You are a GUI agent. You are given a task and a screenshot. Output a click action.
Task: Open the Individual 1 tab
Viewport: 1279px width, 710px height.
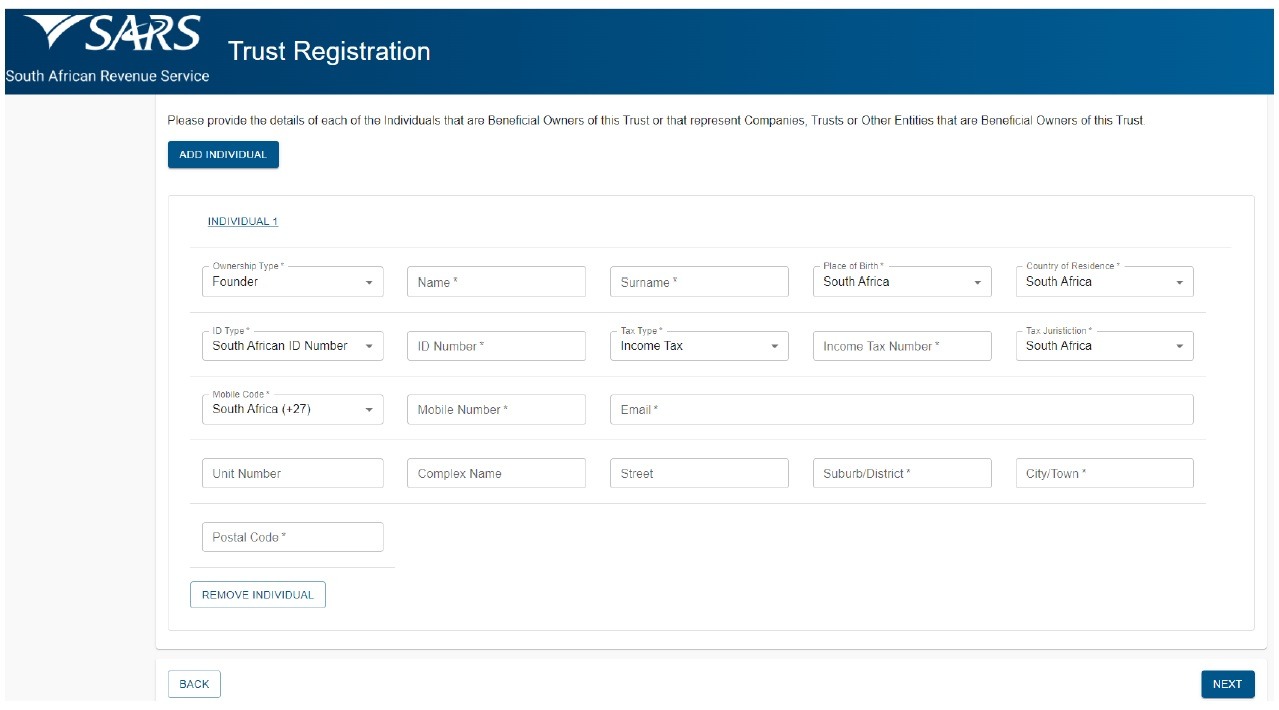243,222
